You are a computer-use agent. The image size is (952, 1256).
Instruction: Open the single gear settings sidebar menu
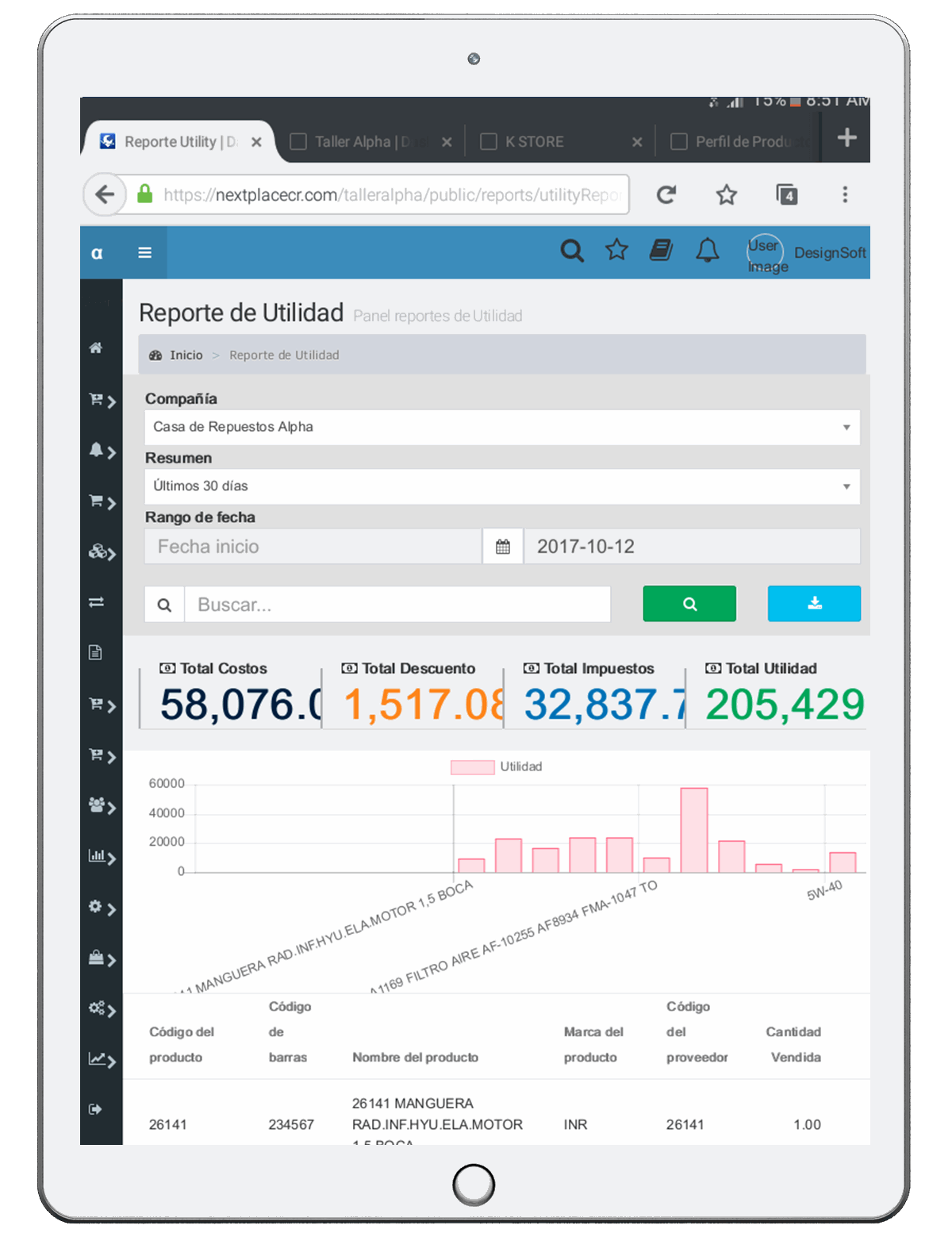point(95,906)
